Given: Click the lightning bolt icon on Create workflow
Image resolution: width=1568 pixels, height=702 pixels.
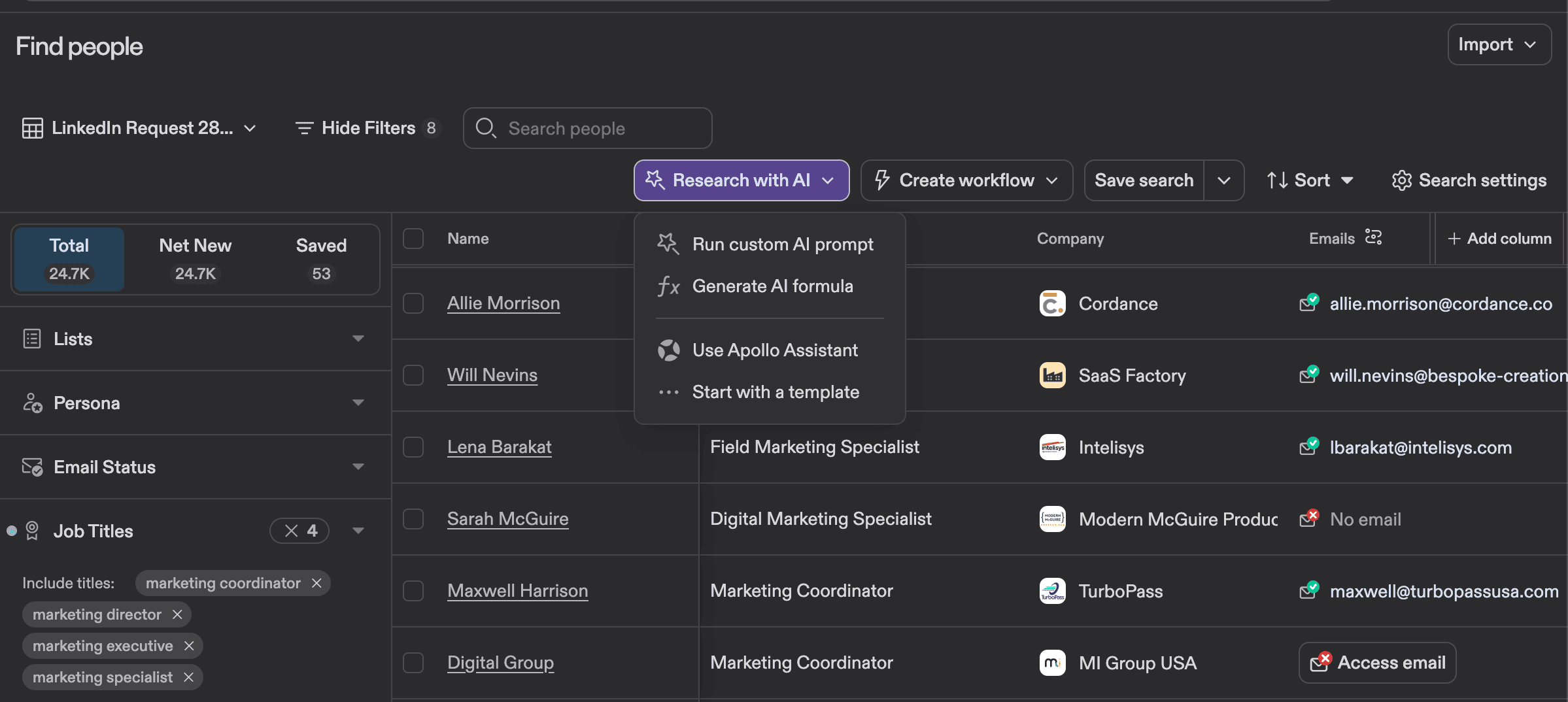Looking at the screenshot, I should (x=882, y=180).
